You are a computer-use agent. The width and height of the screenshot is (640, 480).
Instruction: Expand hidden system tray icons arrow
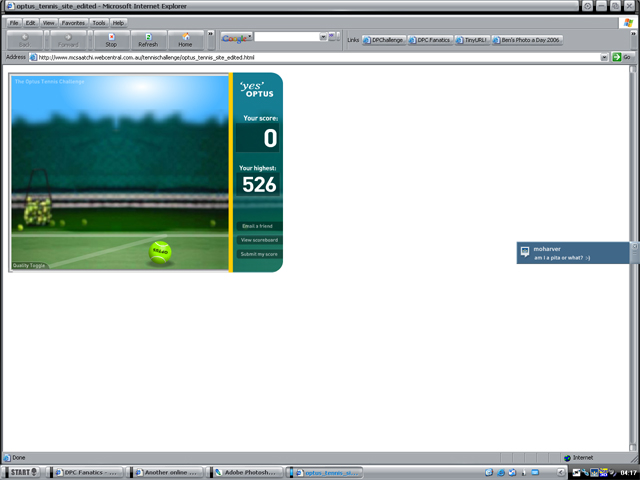tap(561, 472)
